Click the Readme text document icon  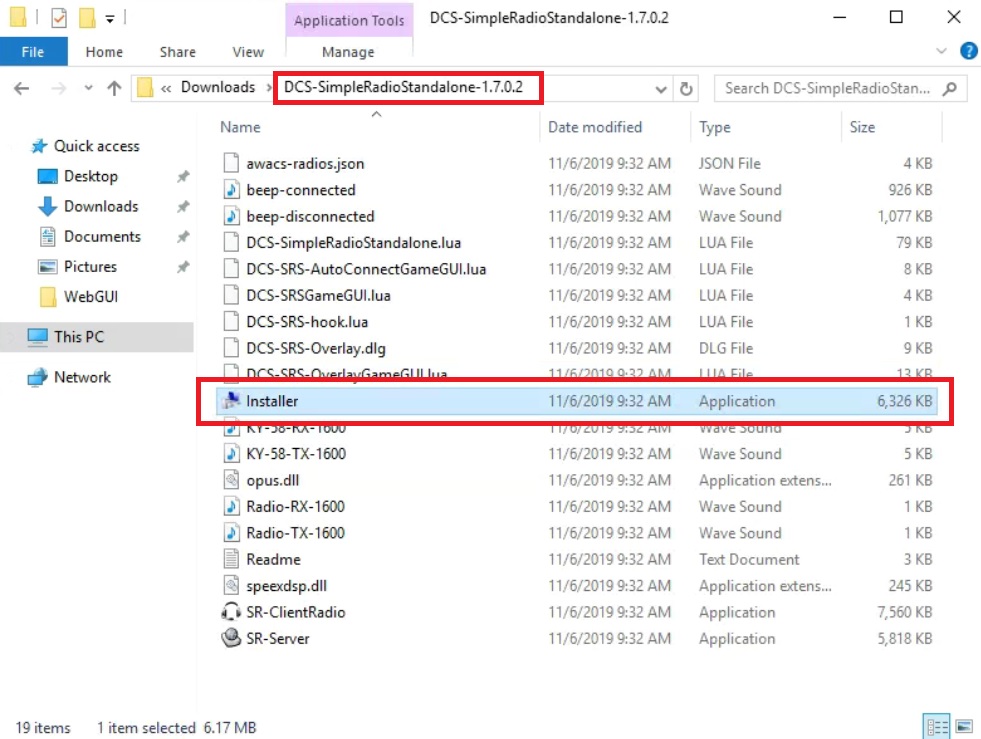[x=231, y=559]
